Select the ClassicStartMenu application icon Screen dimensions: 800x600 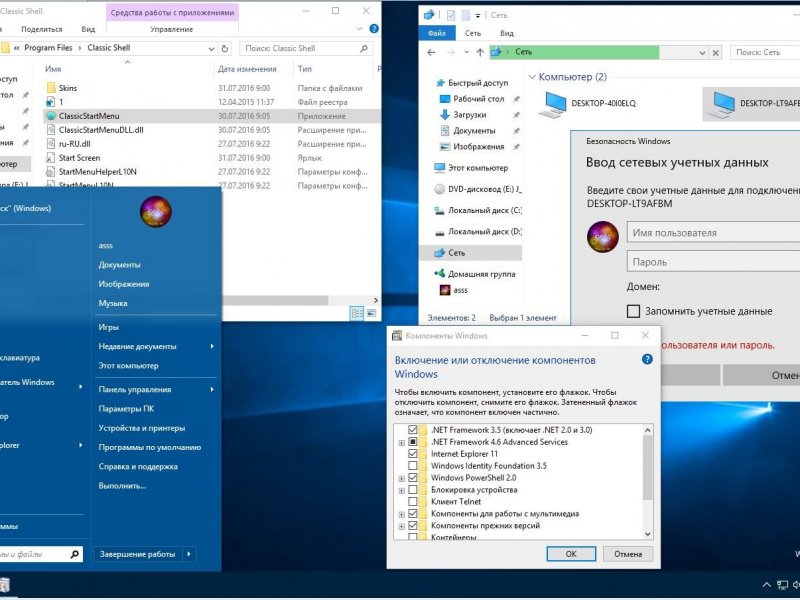pyautogui.click(x=51, y=116)
